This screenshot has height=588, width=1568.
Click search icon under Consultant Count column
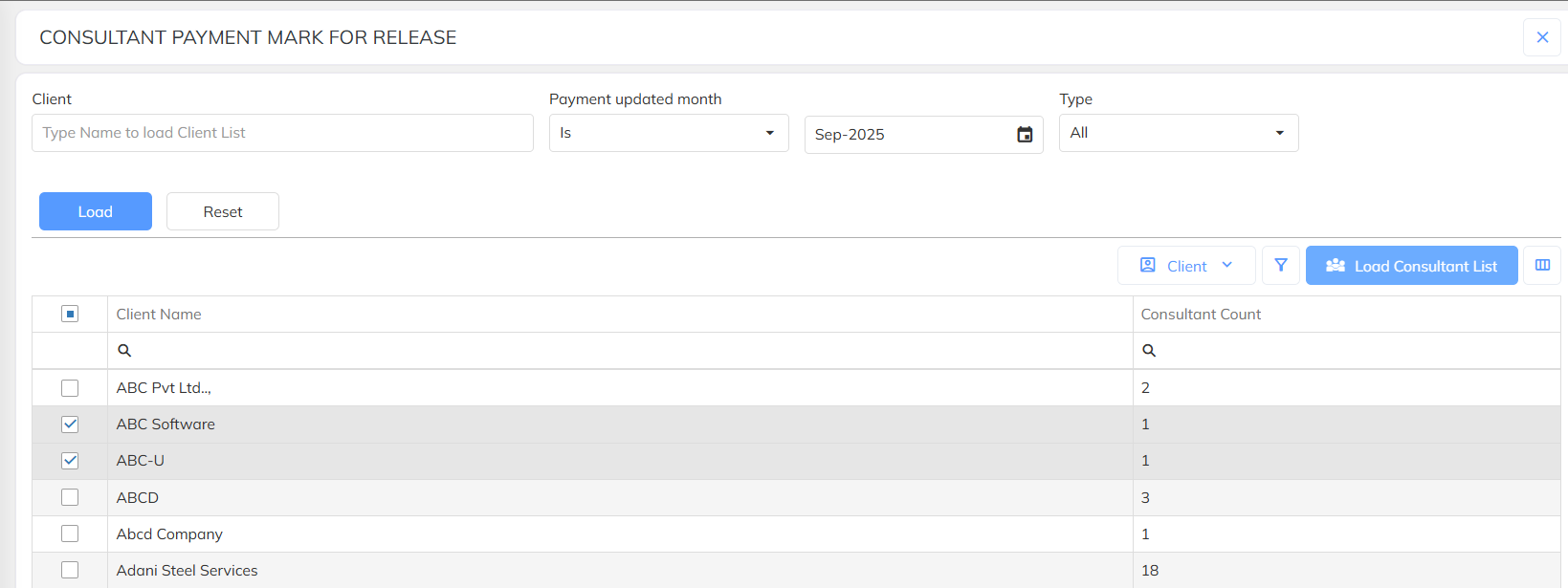point(1149,351)
